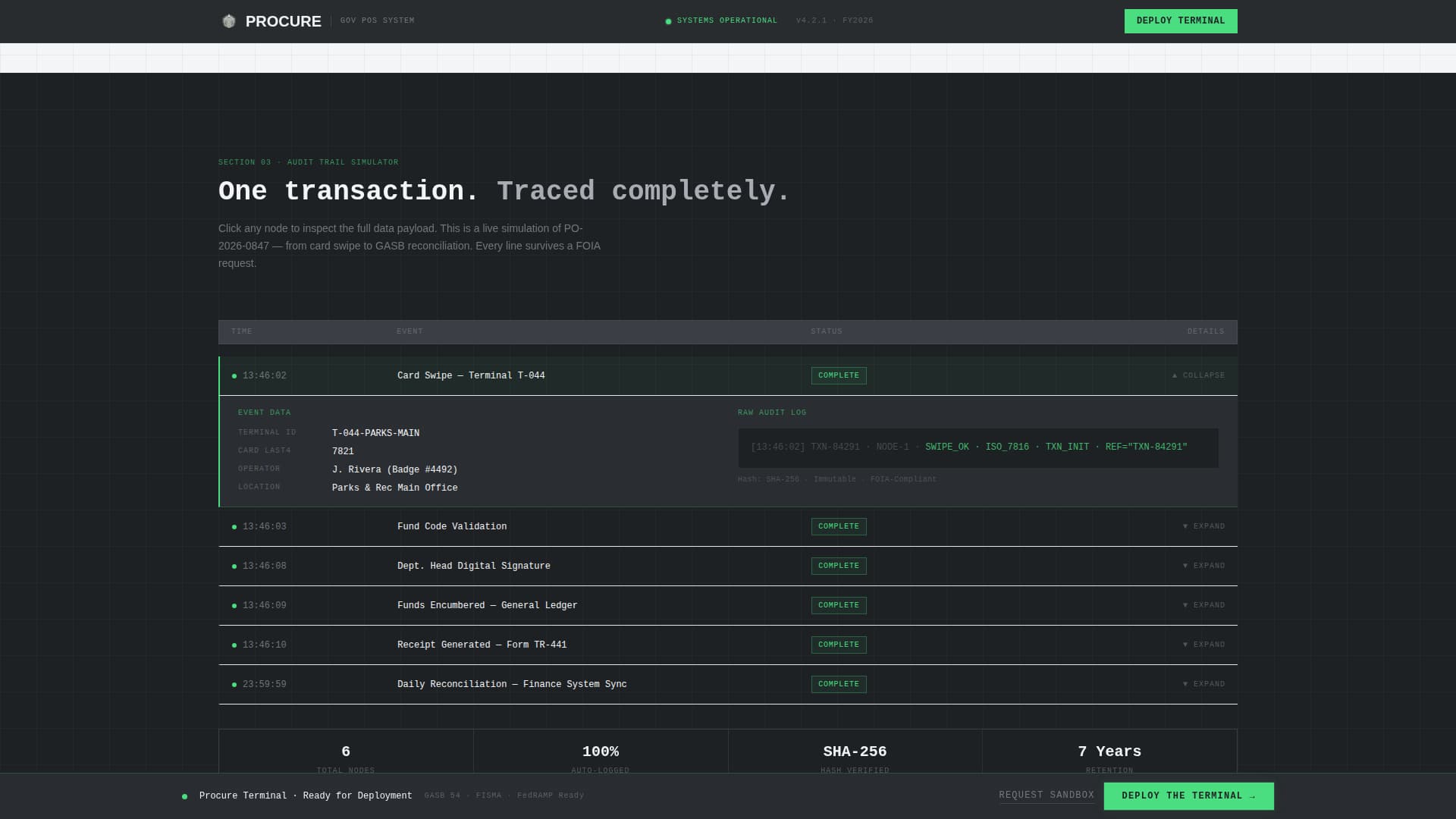Click Procure Terminal Ready for Deployment text

[306, 796]
